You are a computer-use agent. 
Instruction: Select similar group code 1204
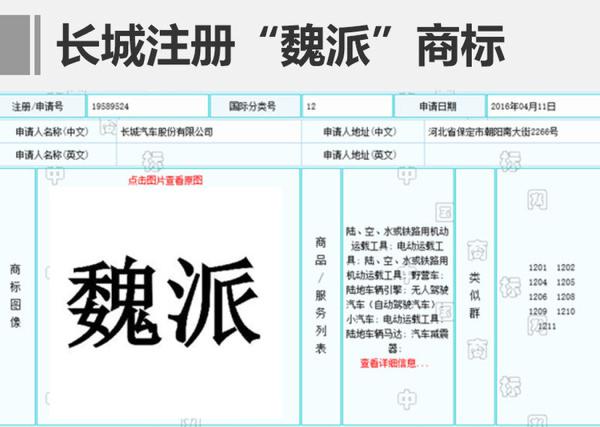coord(538,282)
